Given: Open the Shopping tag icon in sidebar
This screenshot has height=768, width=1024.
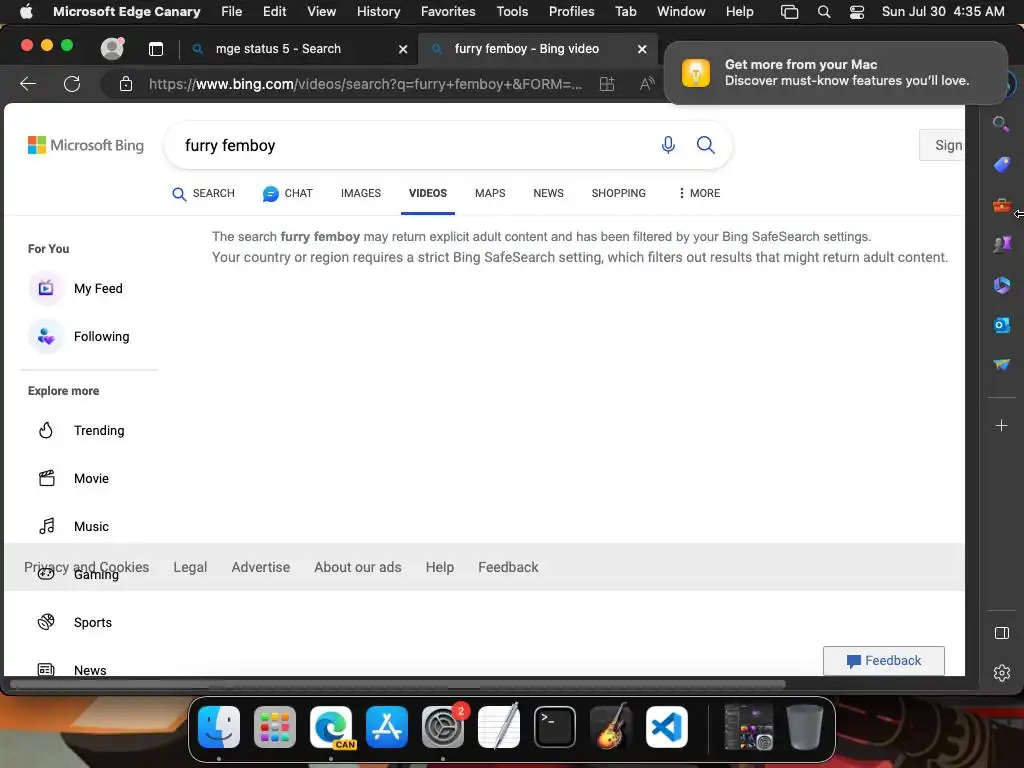Looking at the screenshot, I should coord(1001,165).
